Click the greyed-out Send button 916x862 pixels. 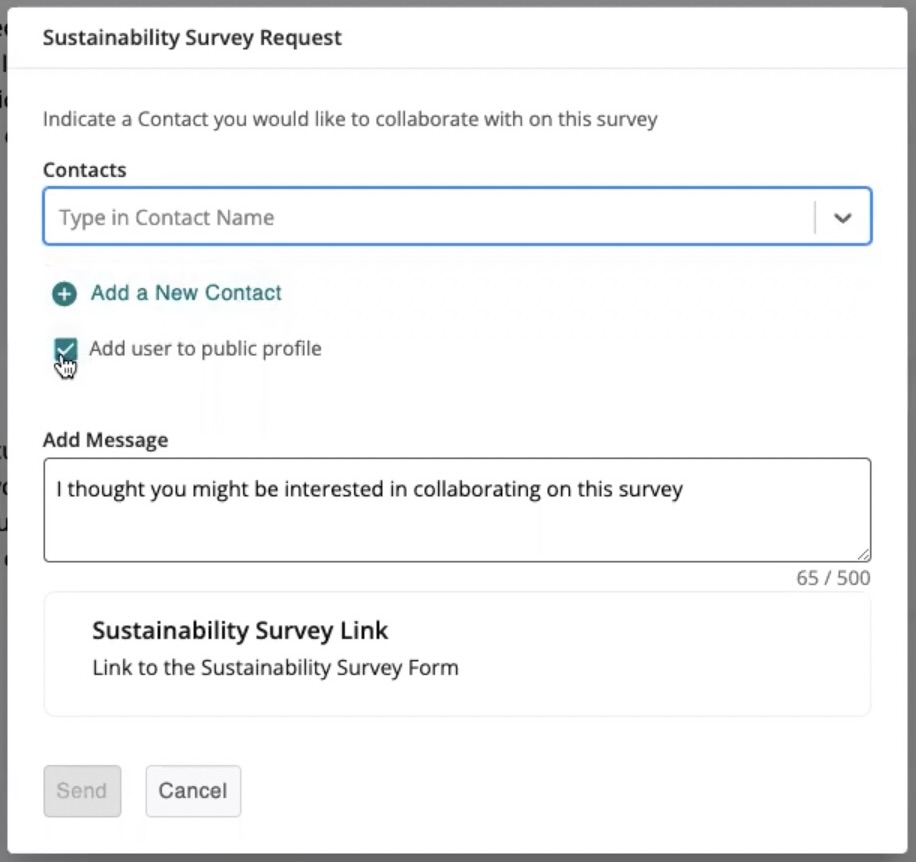pos(82,791)
